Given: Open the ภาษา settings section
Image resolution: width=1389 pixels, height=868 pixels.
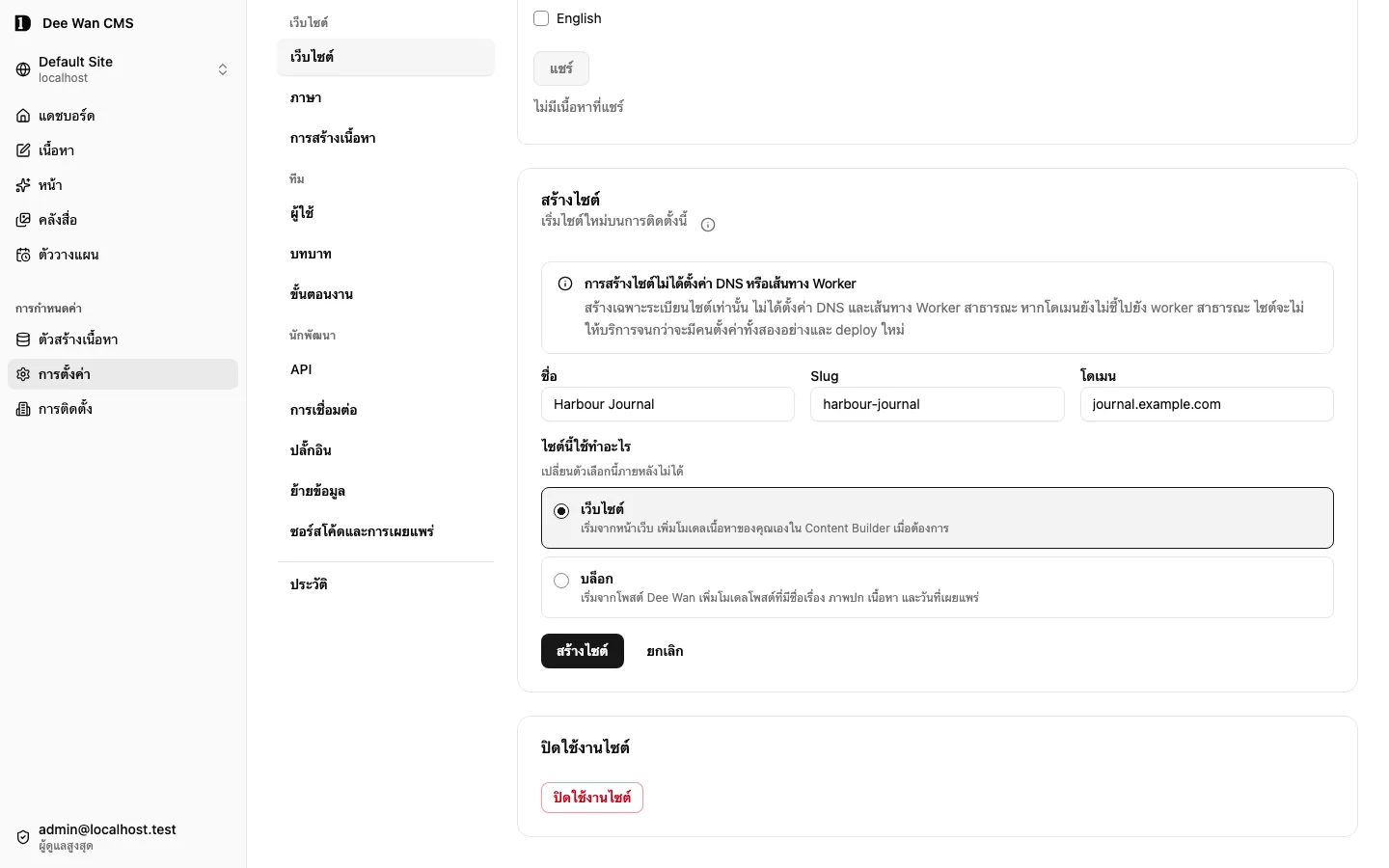Looking at the screenshot, I should (386, 97).
